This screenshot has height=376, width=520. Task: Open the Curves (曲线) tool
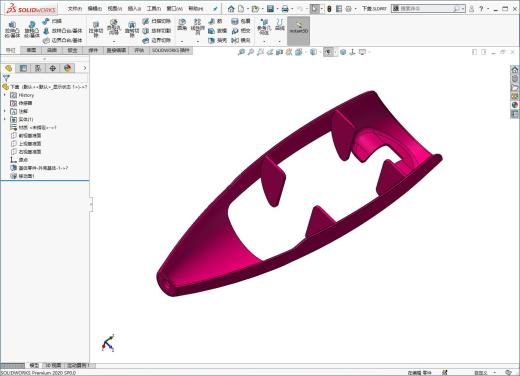280,25
